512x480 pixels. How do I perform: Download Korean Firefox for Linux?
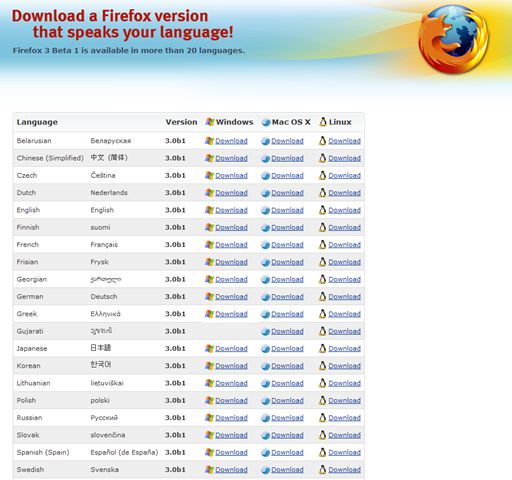coord(344,366)
